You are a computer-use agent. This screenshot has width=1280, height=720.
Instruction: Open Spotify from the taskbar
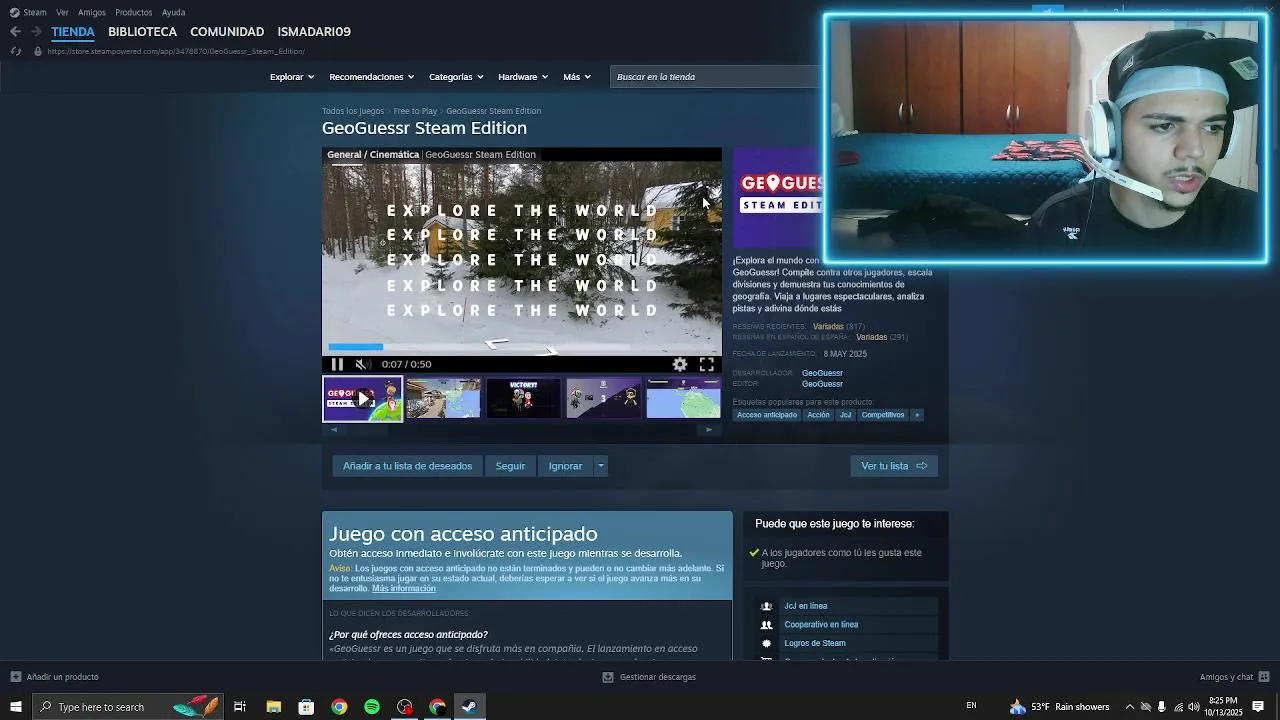372,707
